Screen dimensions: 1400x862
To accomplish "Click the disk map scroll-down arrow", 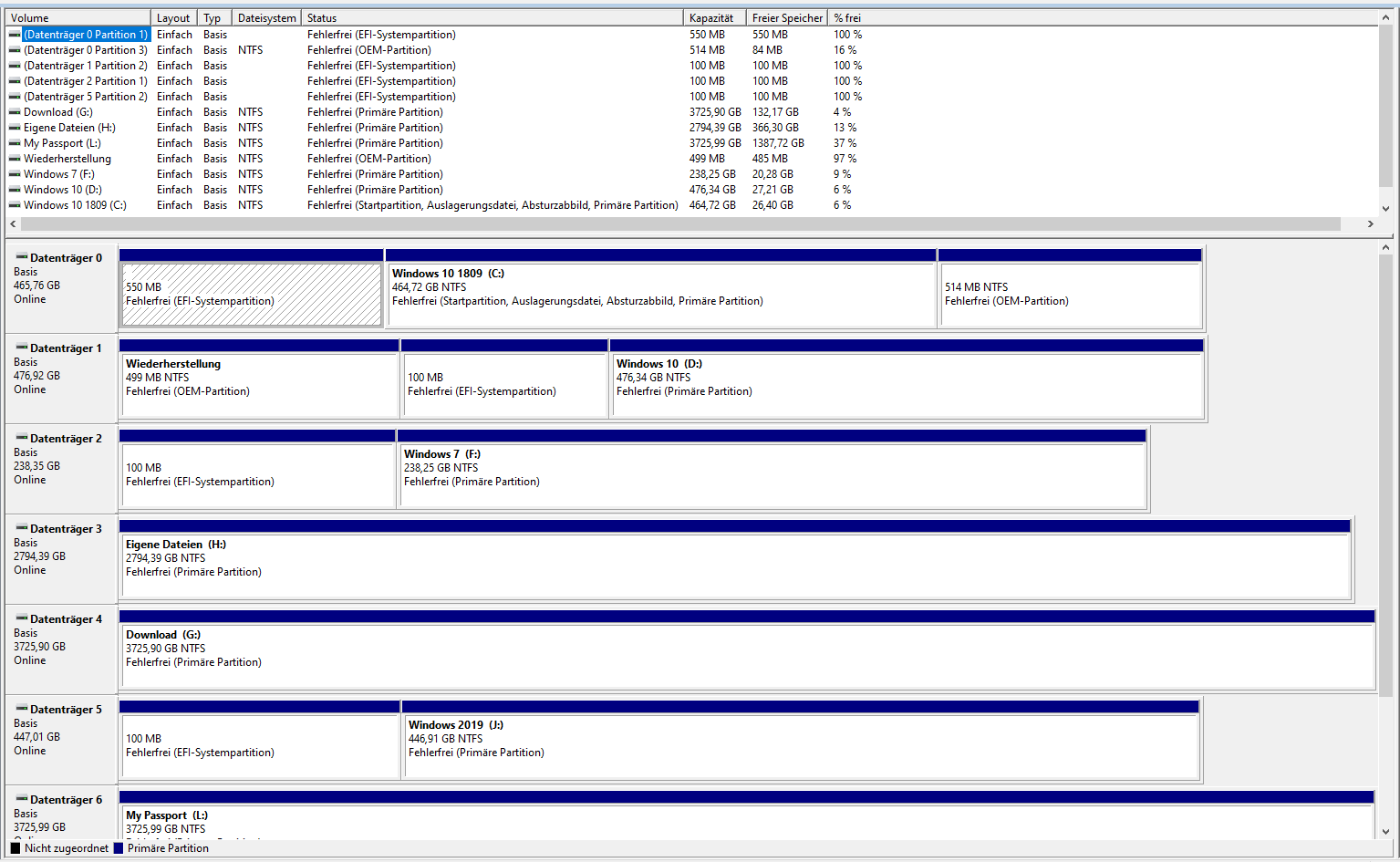I will click(1386, 832).
